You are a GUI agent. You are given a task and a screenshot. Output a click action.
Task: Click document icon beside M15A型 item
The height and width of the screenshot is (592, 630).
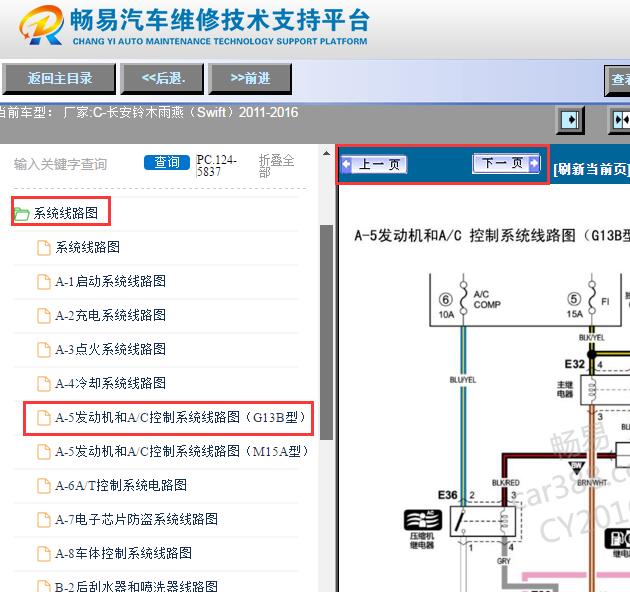(44, 452)
